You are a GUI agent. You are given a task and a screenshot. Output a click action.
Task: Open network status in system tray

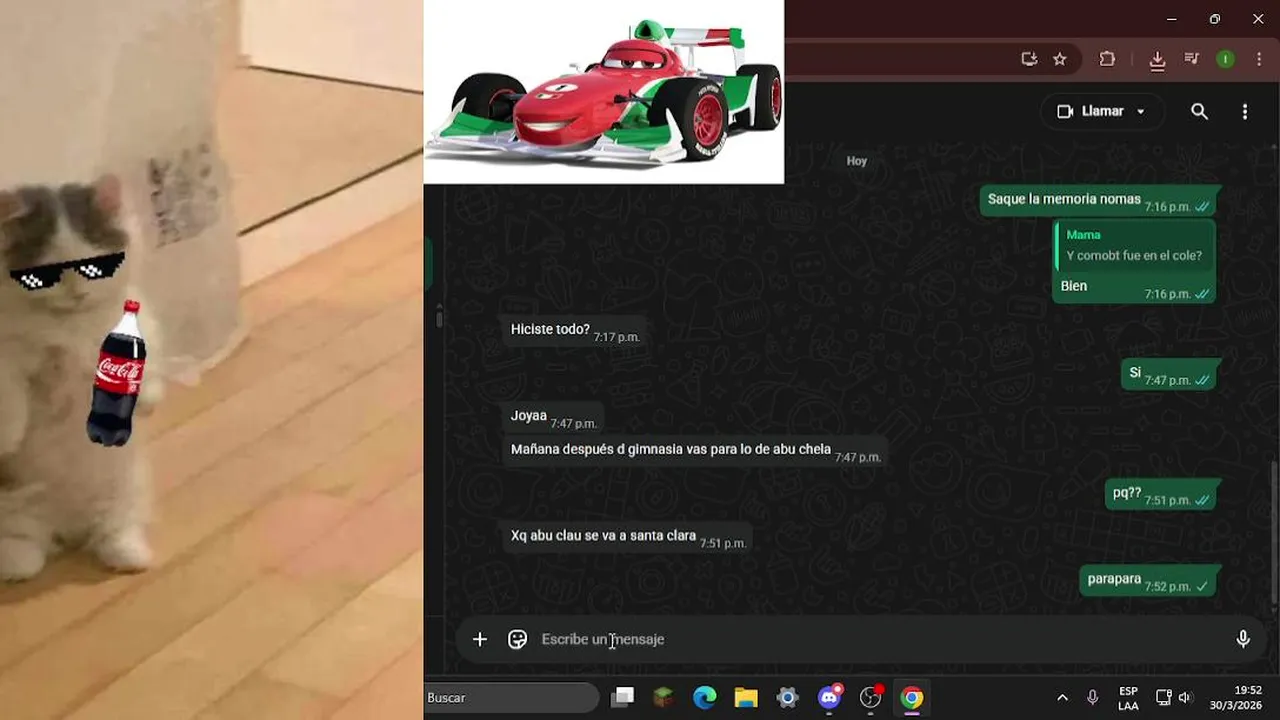click(x=1164, y=697)
